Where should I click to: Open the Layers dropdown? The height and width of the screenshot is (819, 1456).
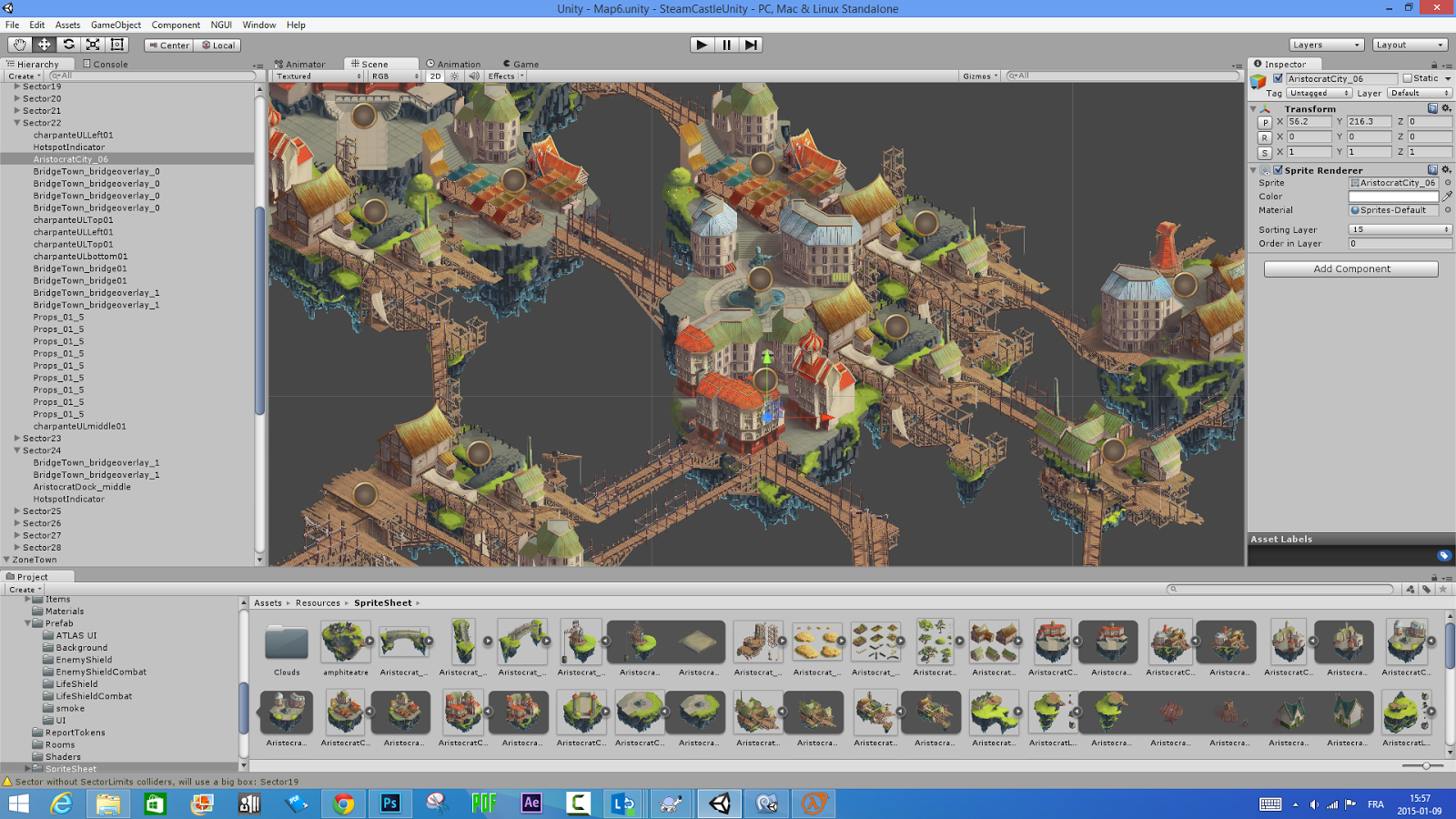point(1326,45)
